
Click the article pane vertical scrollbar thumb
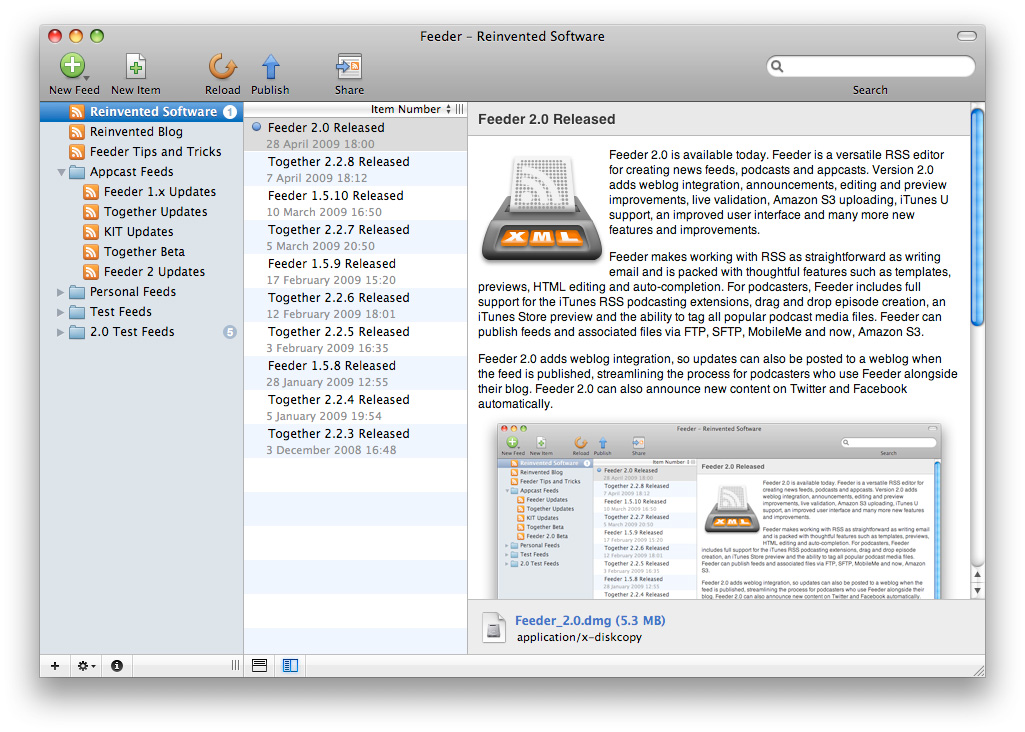(977, 216)
